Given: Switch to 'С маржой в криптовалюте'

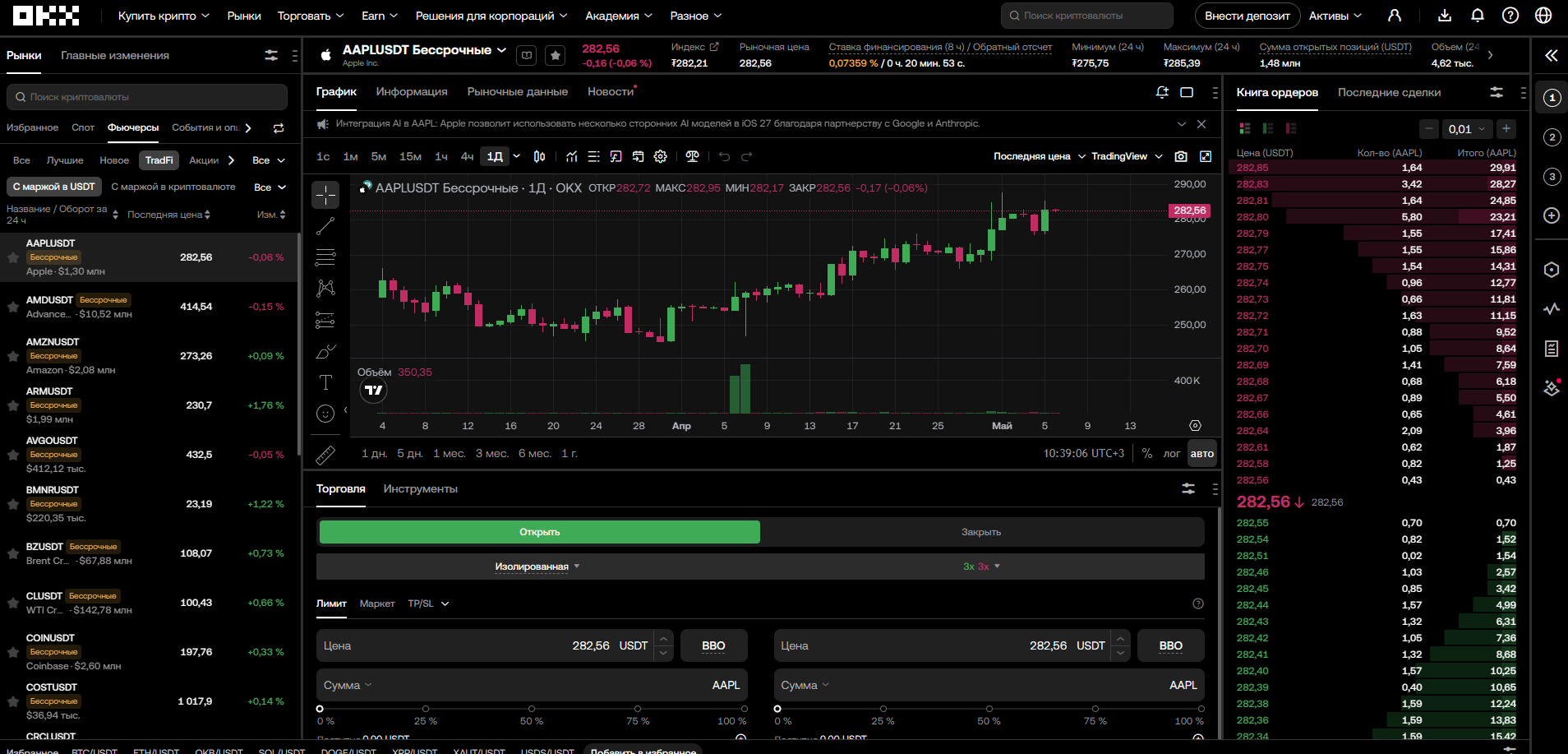Looking at the screenshot, I should [173, 187].
